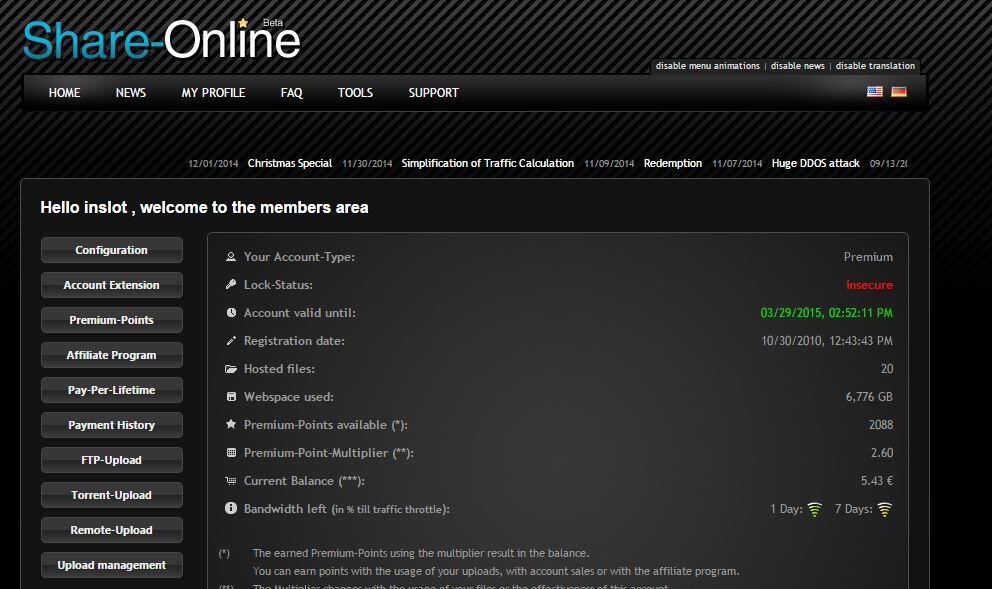Select Pay-Per-Lifetime
This screenshot has height=589, width=992.
(x=111, y=390)
